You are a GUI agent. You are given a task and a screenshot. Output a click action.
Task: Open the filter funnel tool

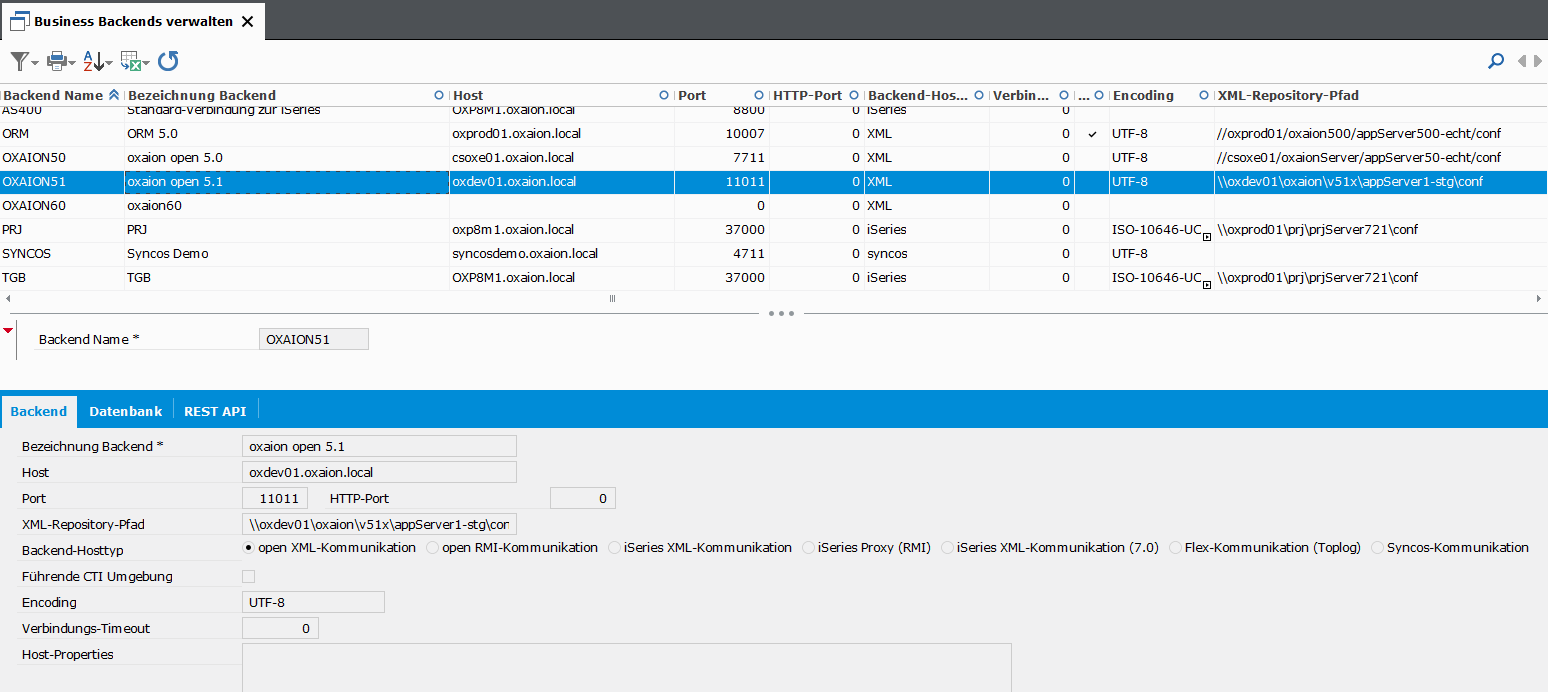[x=19, y=61]
